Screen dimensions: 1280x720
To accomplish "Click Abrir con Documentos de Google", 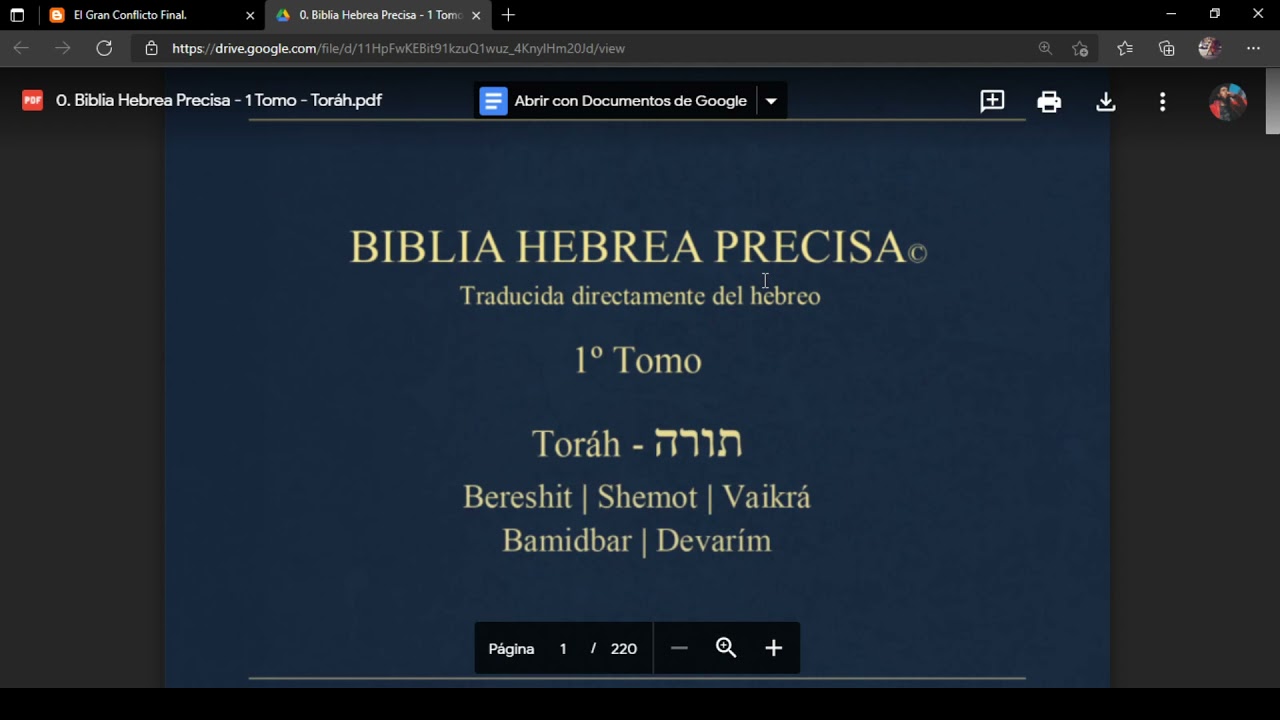I will [630, 101].
